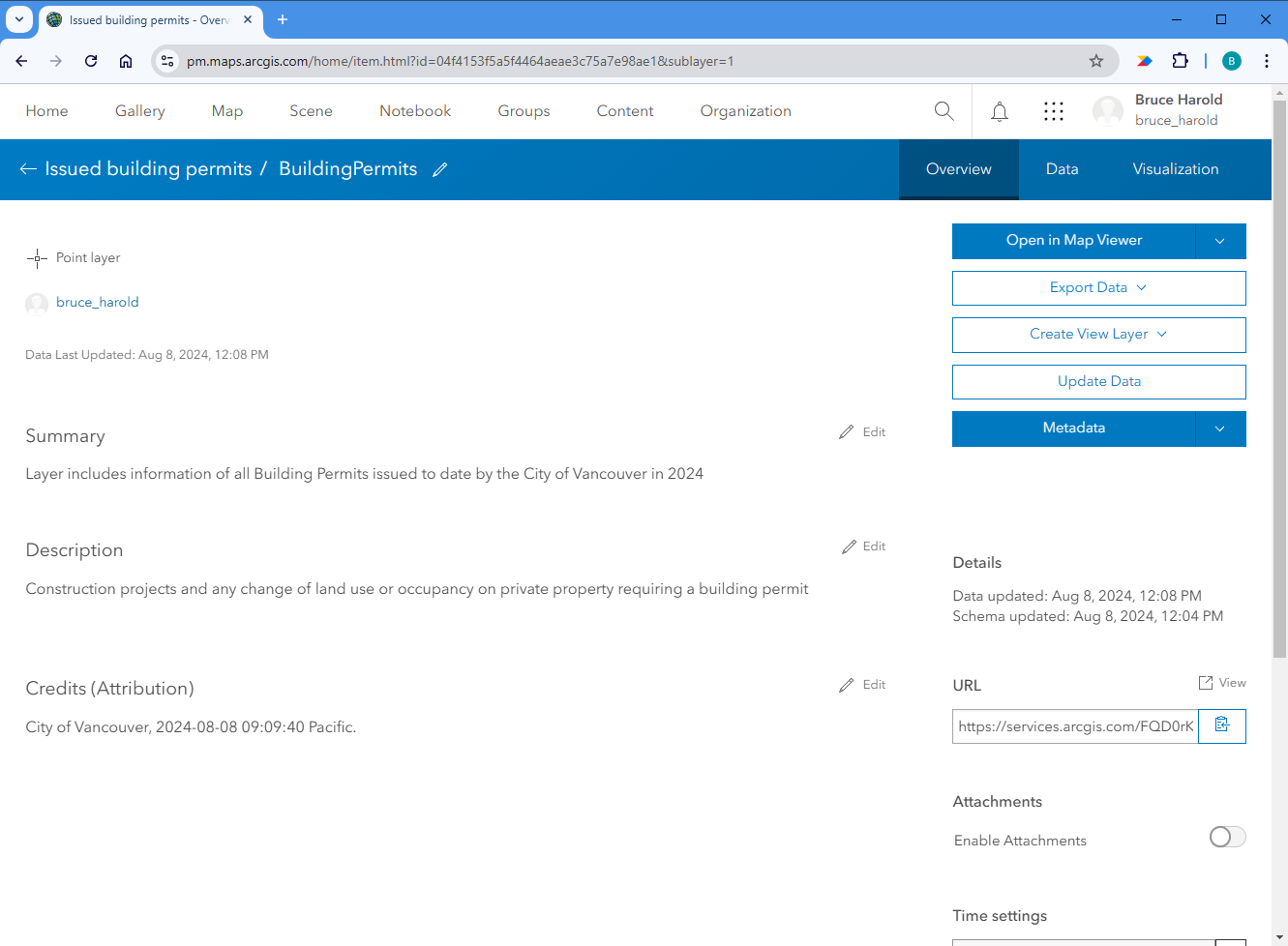1288x946 pixels.
Task: Open the Organization menu item
Action: (745, 110)
